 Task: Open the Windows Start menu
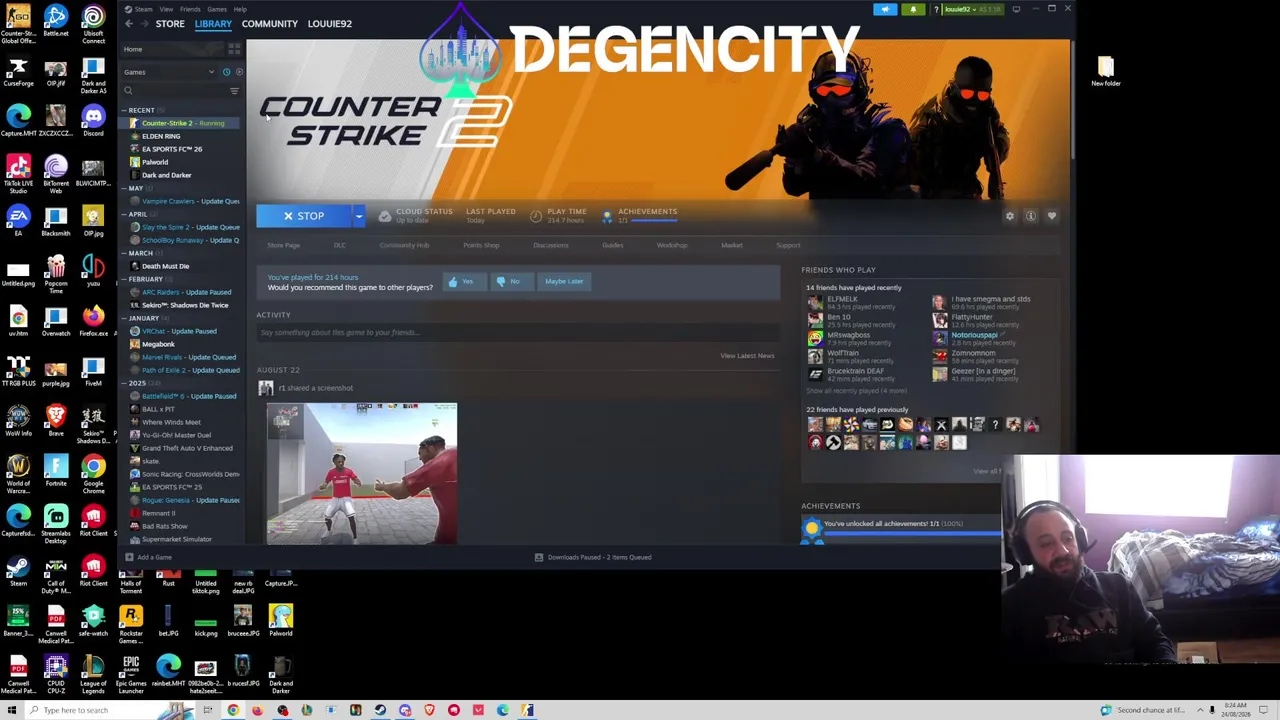point(12,710)
